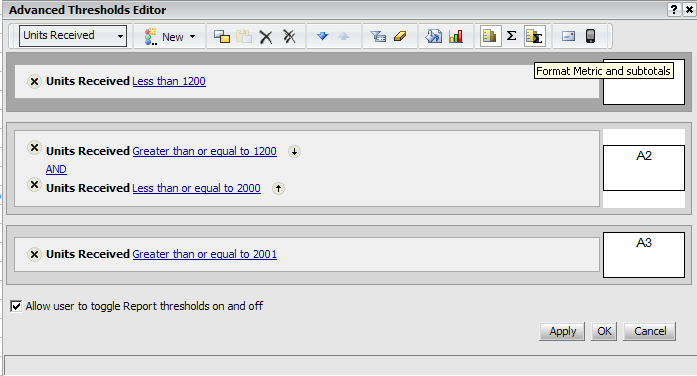Edit the Greater than or equal to 2001 link
This screenshot has height=376, width=697.
coord(204,254)
